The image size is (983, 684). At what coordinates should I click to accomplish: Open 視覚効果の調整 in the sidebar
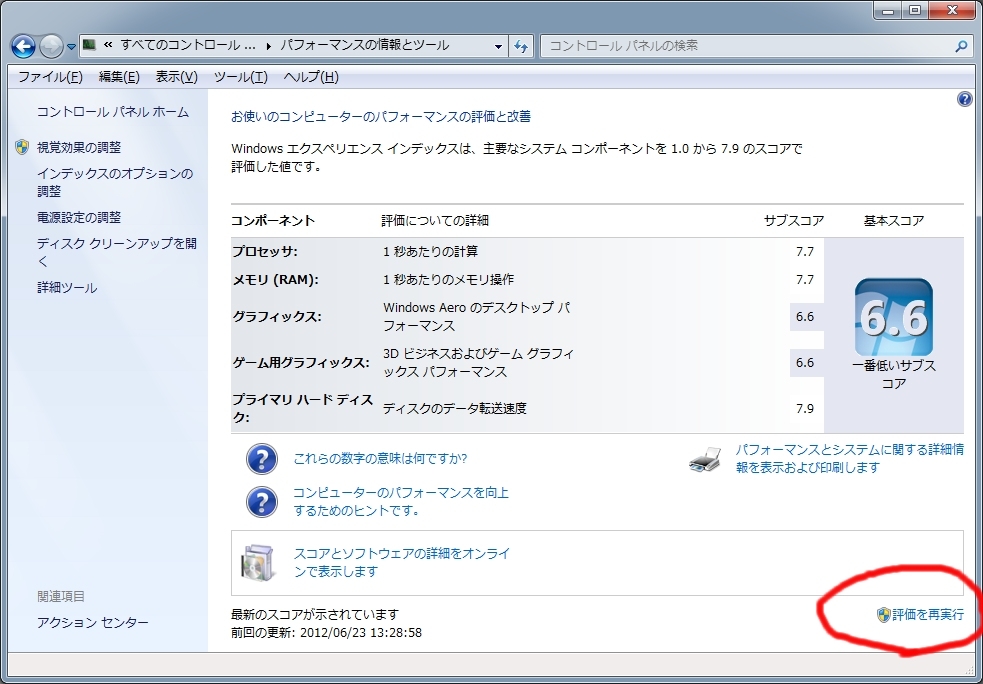tap(79, 147)
